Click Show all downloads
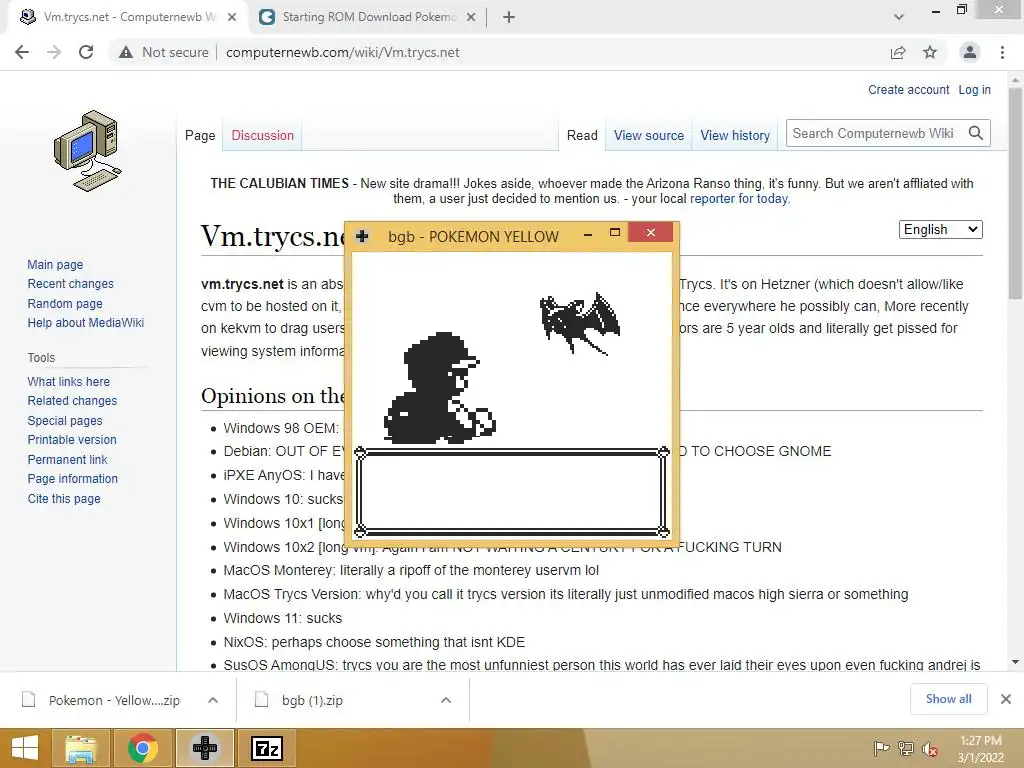The height and width of the screenshot is (768, 1024). (x=948, y=699)
